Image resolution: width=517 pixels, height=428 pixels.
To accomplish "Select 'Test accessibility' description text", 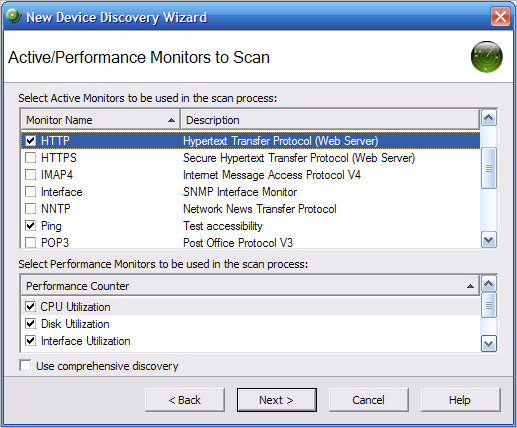I will pos(223,226).
